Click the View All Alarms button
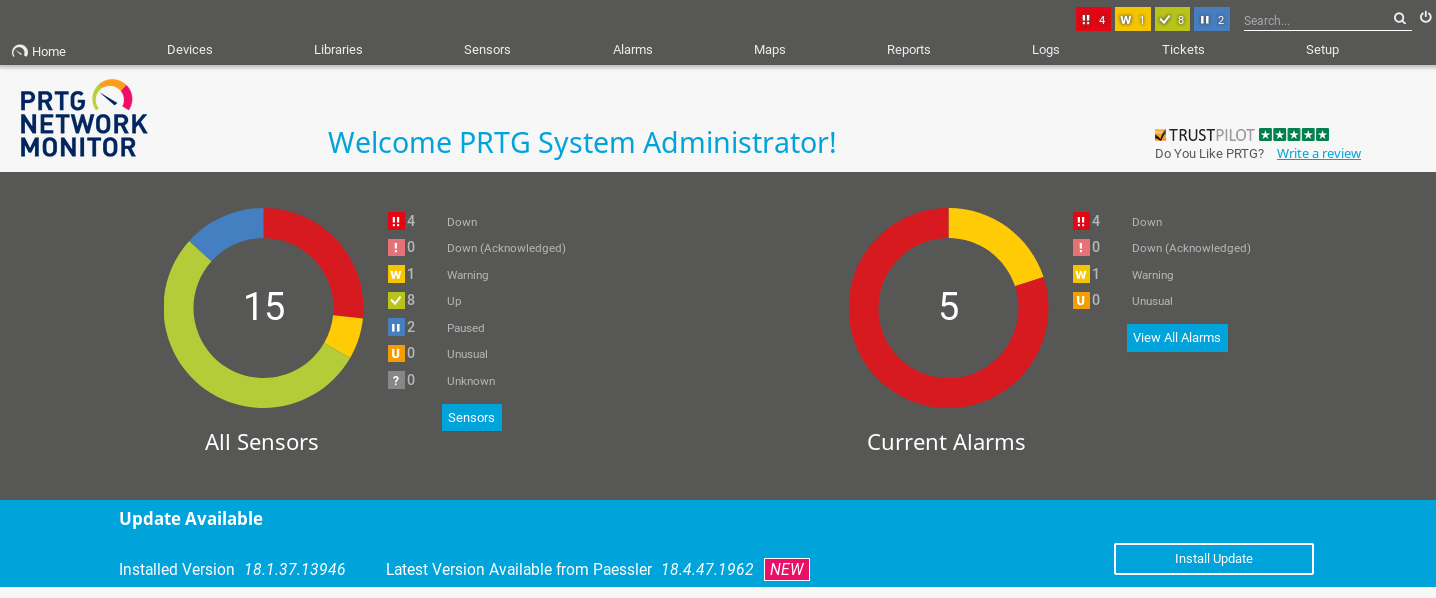The height and width of the screenshot is (598, 1436). tap(1176, 338)
